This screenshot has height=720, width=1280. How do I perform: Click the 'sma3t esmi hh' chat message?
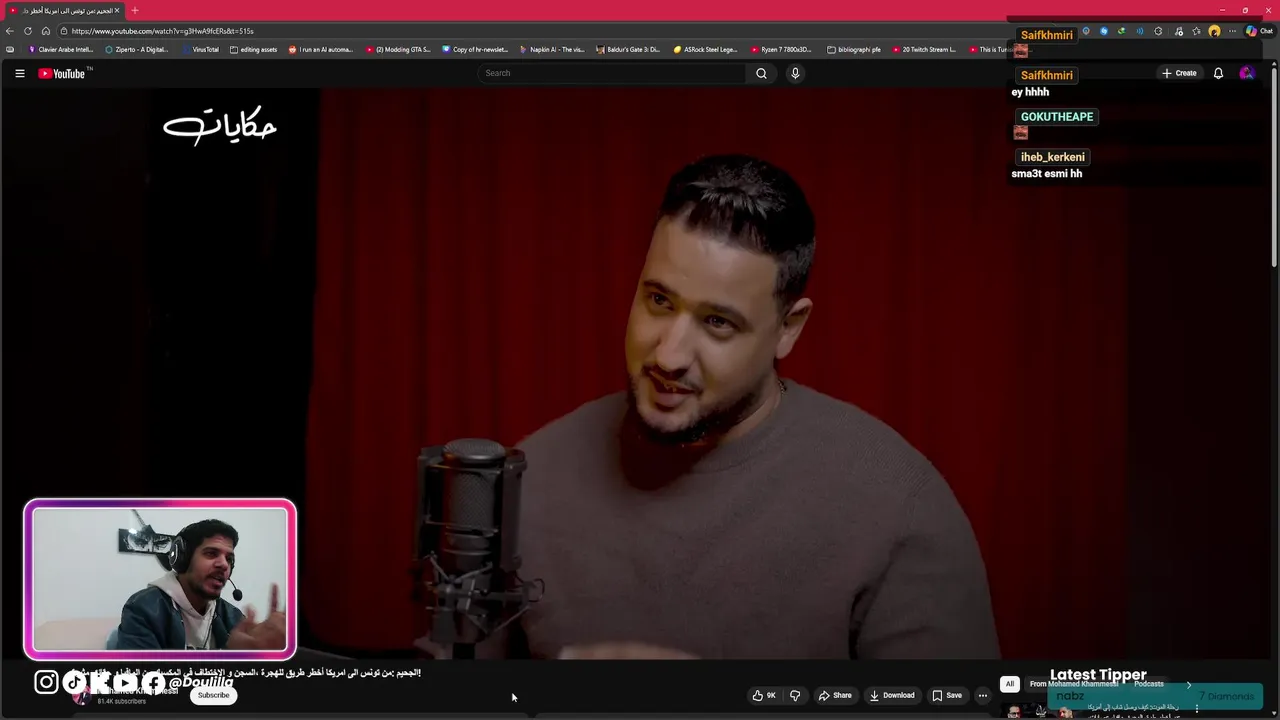[1047, 174]
